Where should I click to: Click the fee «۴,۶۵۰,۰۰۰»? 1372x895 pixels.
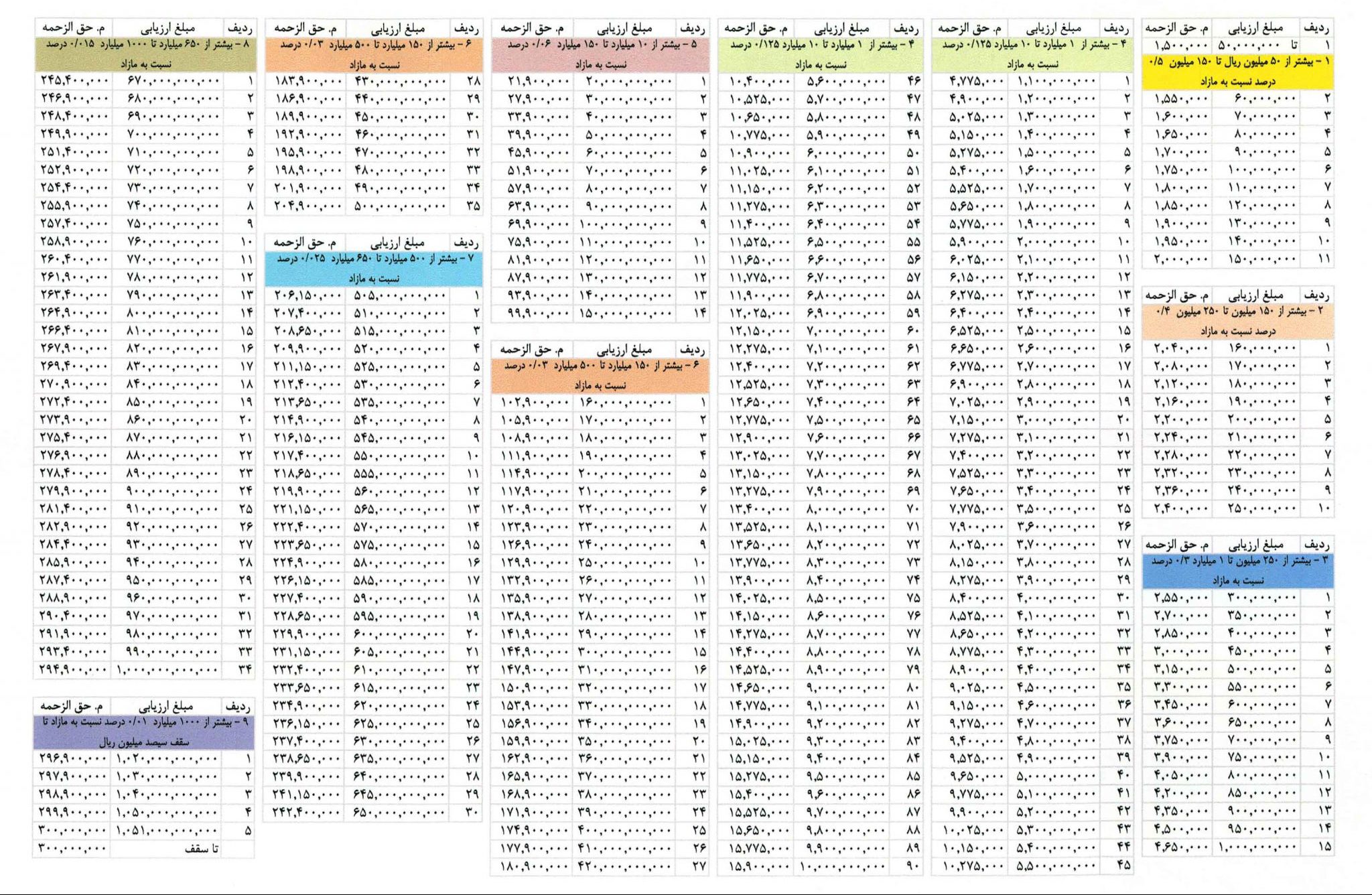coord(1182,847)
